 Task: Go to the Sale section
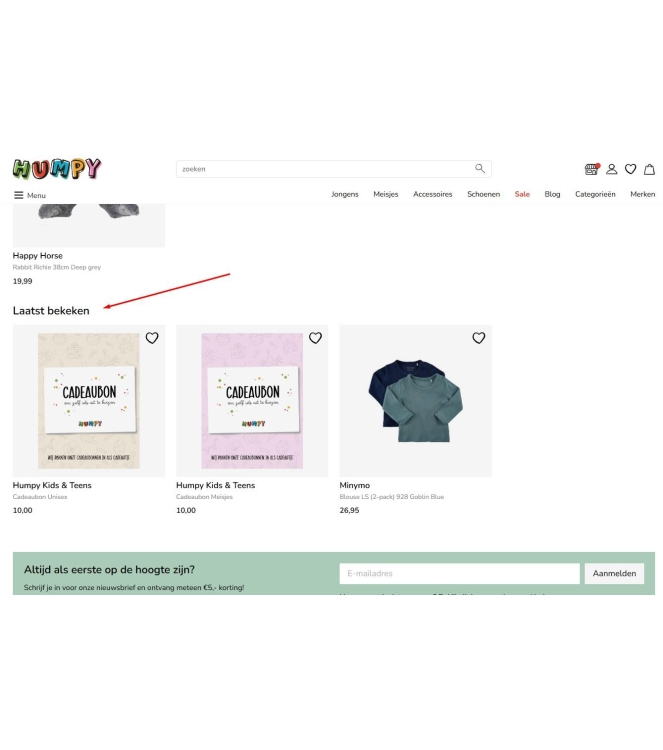pos(522,194)
